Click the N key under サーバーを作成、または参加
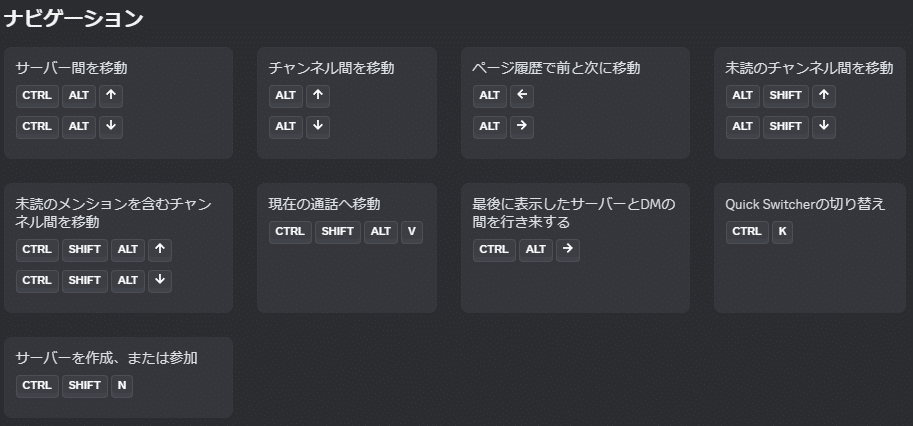This screenshot has width=913, height=426. click(122, 386)
